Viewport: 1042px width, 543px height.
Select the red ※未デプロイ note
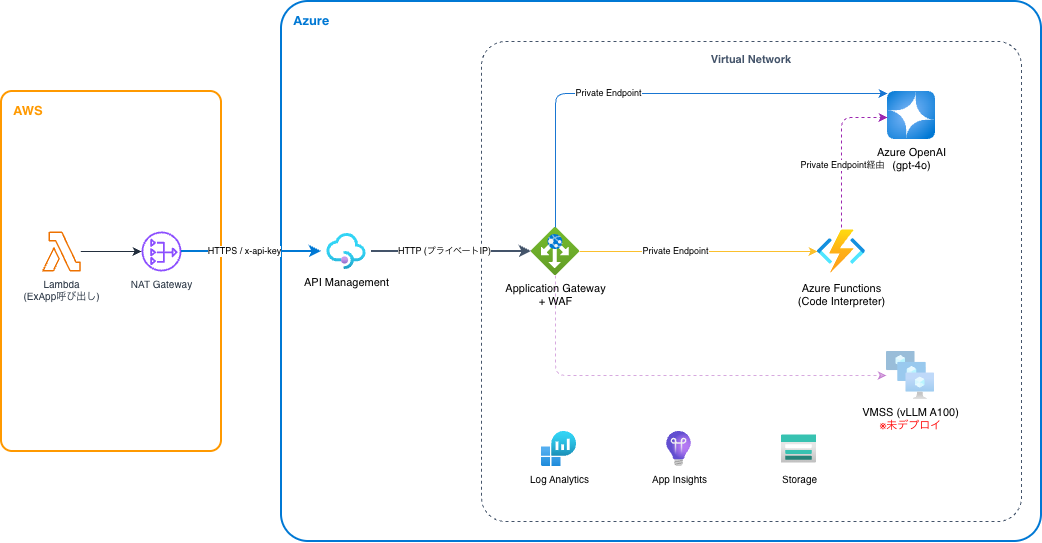point(910,425)
